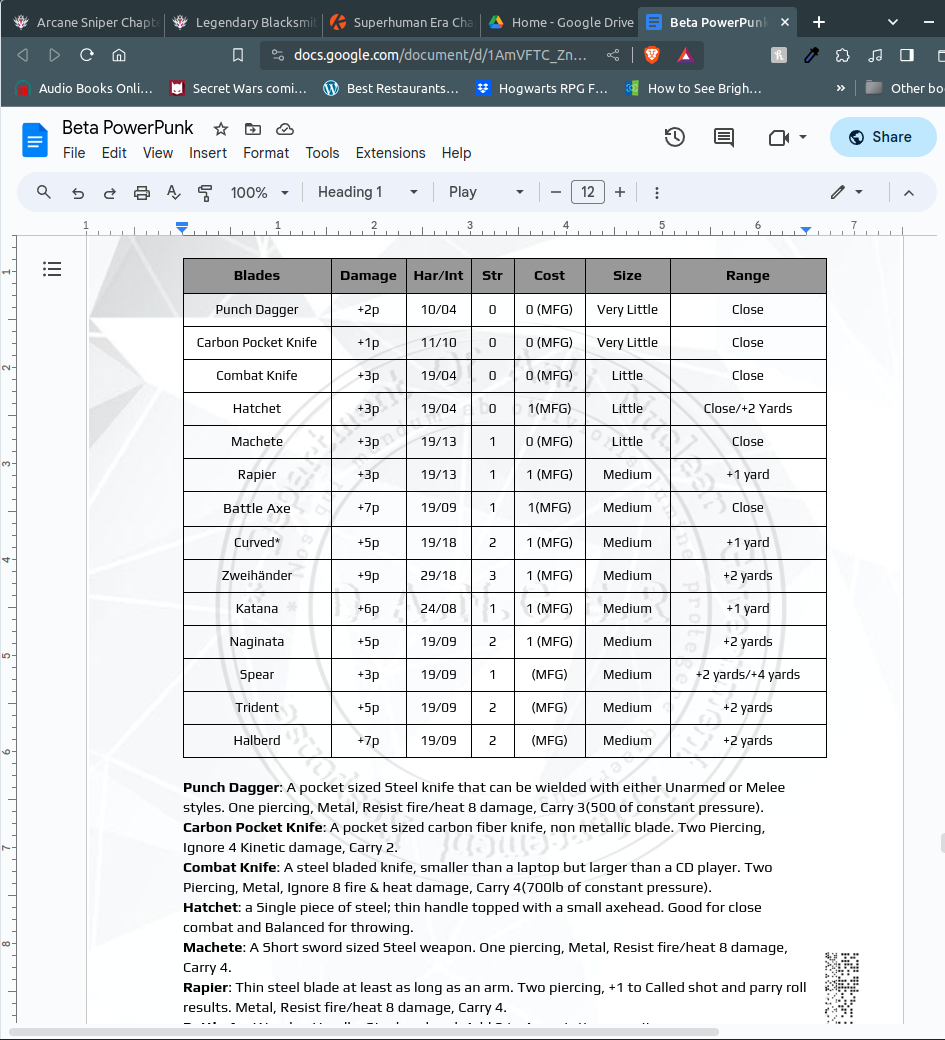
Task: View site information settings icon
Action: [278, 55]
